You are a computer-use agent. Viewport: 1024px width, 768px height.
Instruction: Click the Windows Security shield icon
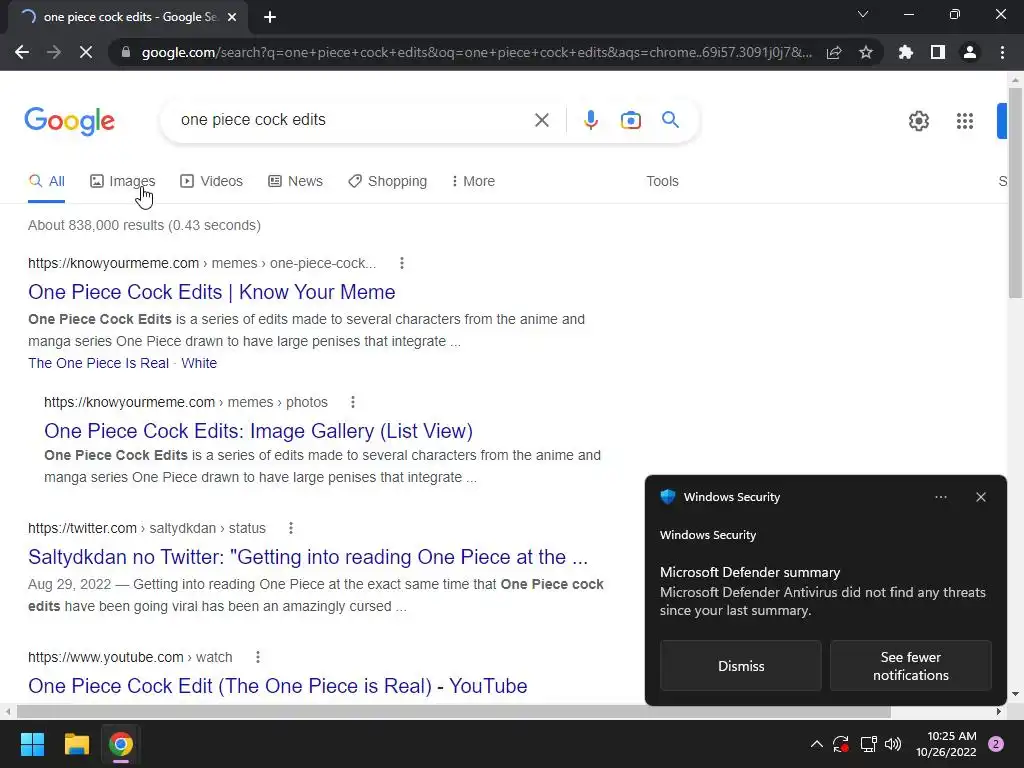click(667, 497)
